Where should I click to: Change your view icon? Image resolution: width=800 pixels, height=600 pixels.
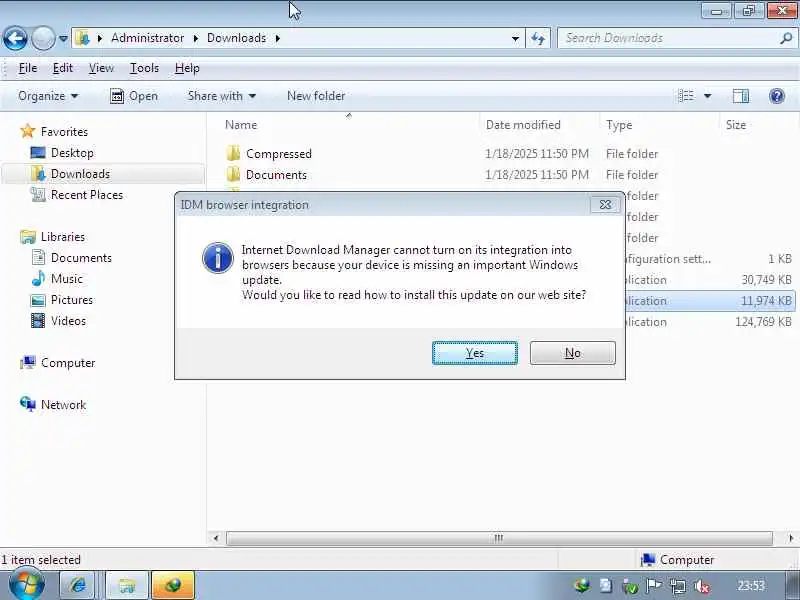(686, 96)
